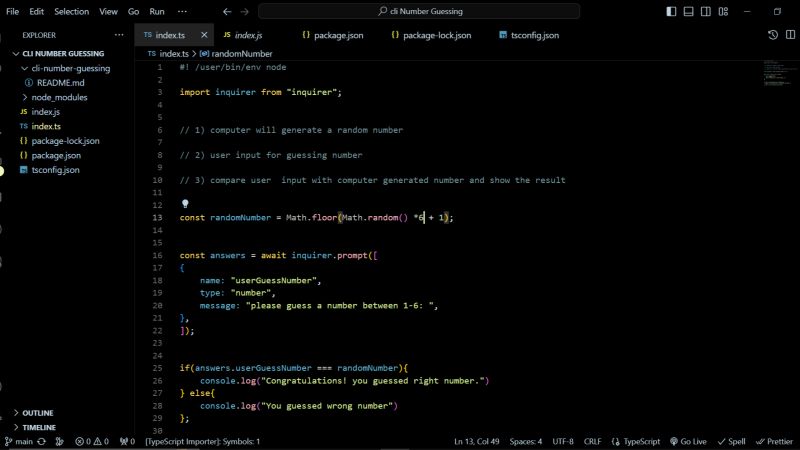The width and height of the screenshot is (800, 450).
Task: Click the timeline history icon in editor toolbar
Action: [x=773, y=35]
